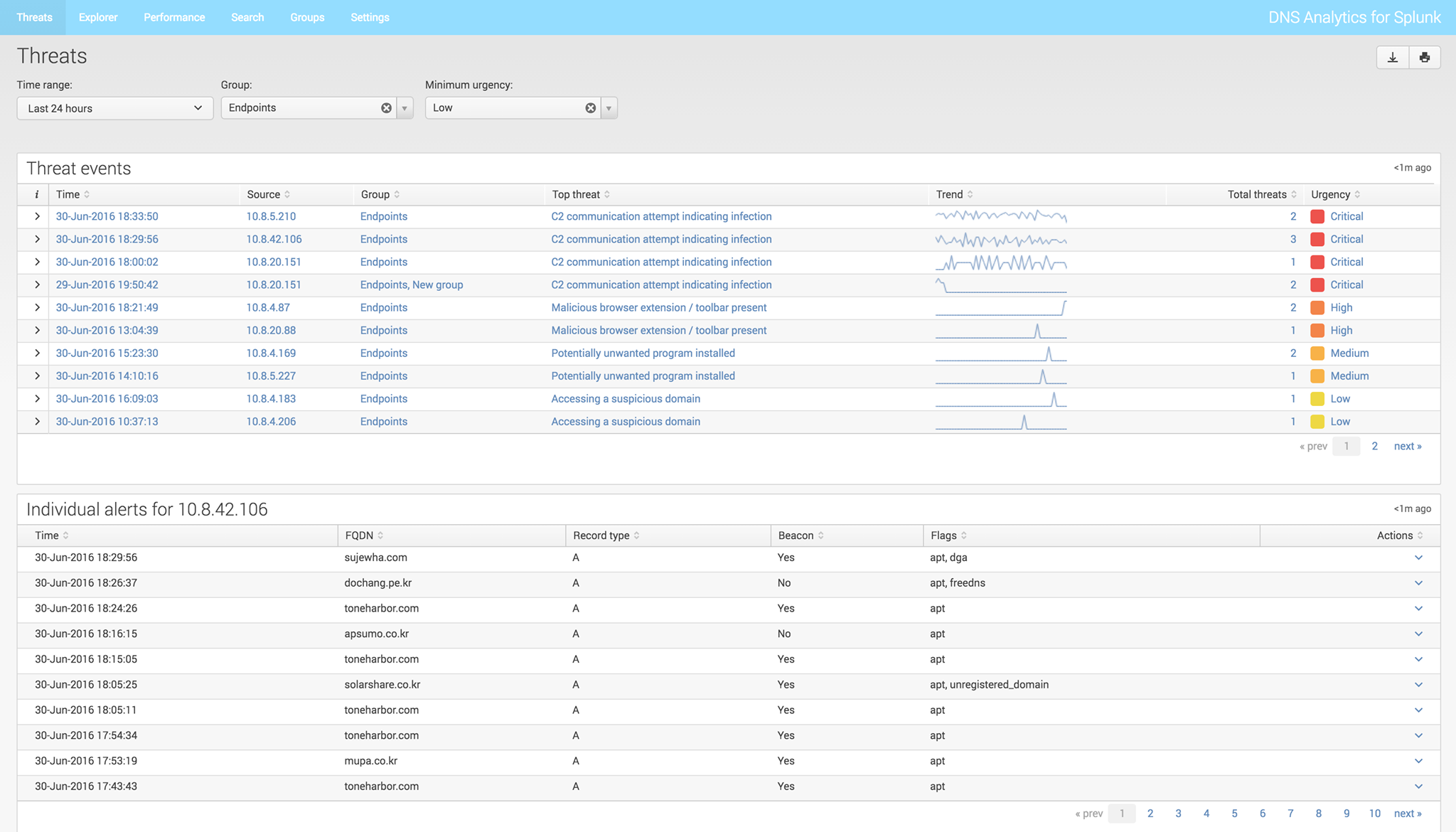Click the Endpoints, New group link
The image size is (1456, 832).
tap(412, 284)
